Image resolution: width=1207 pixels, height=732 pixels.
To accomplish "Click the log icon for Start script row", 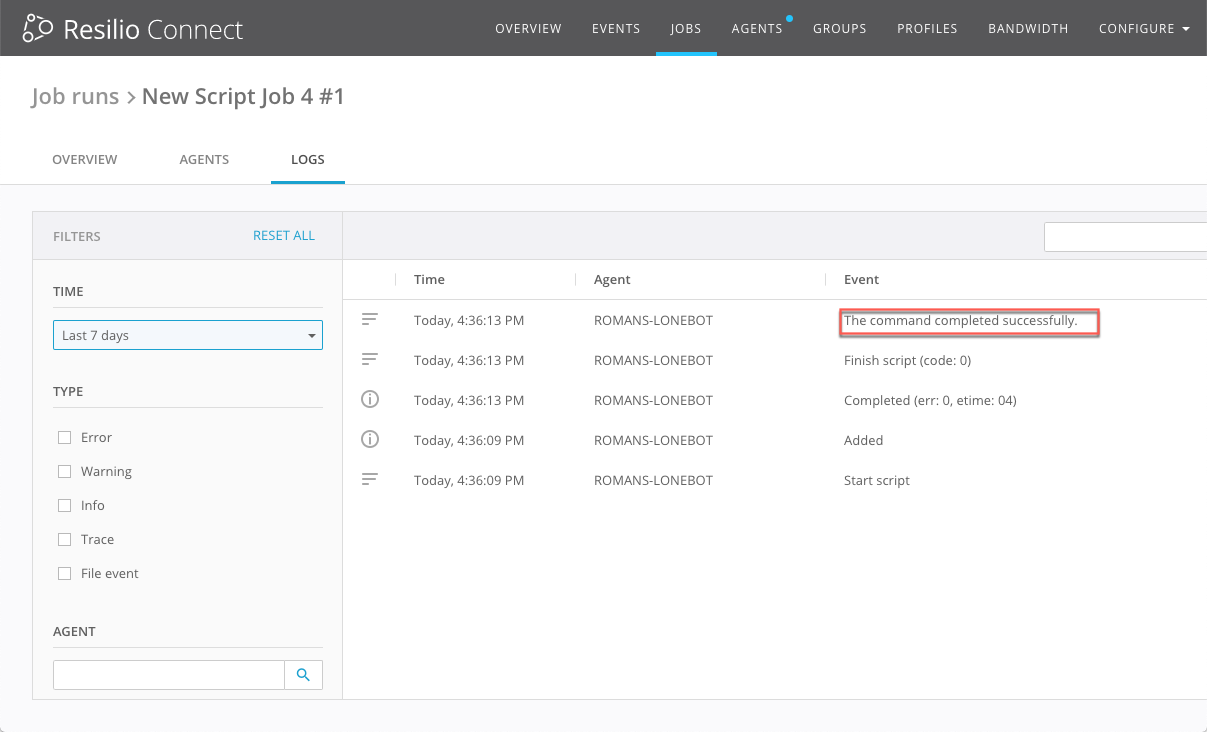I will (x=370, y=480).
